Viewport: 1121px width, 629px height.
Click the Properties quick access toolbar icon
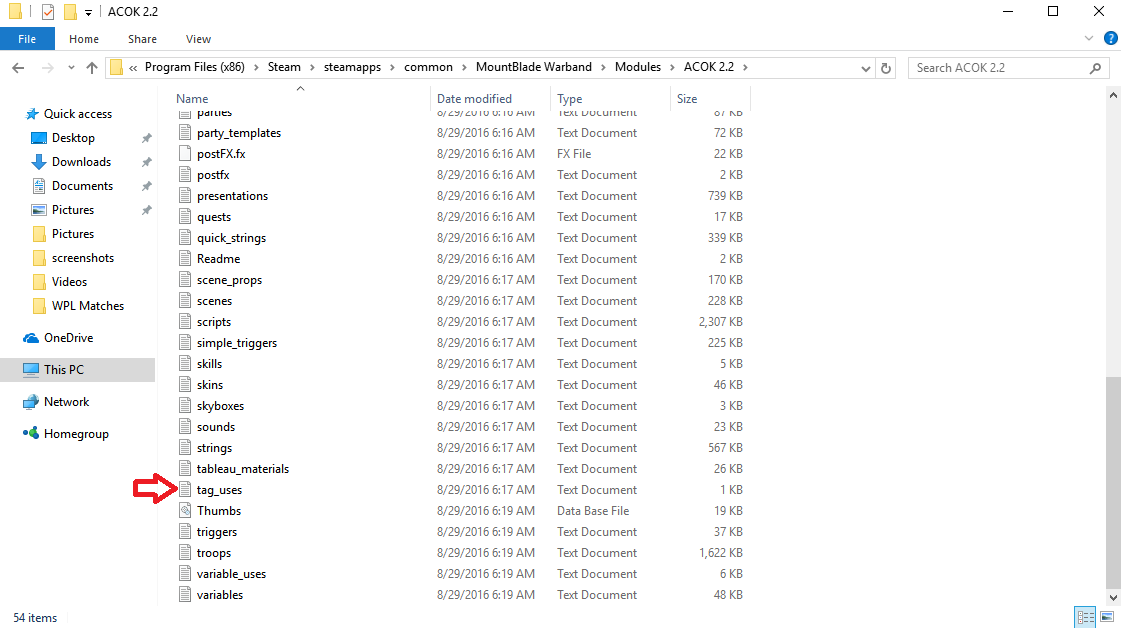click(48, 11)
